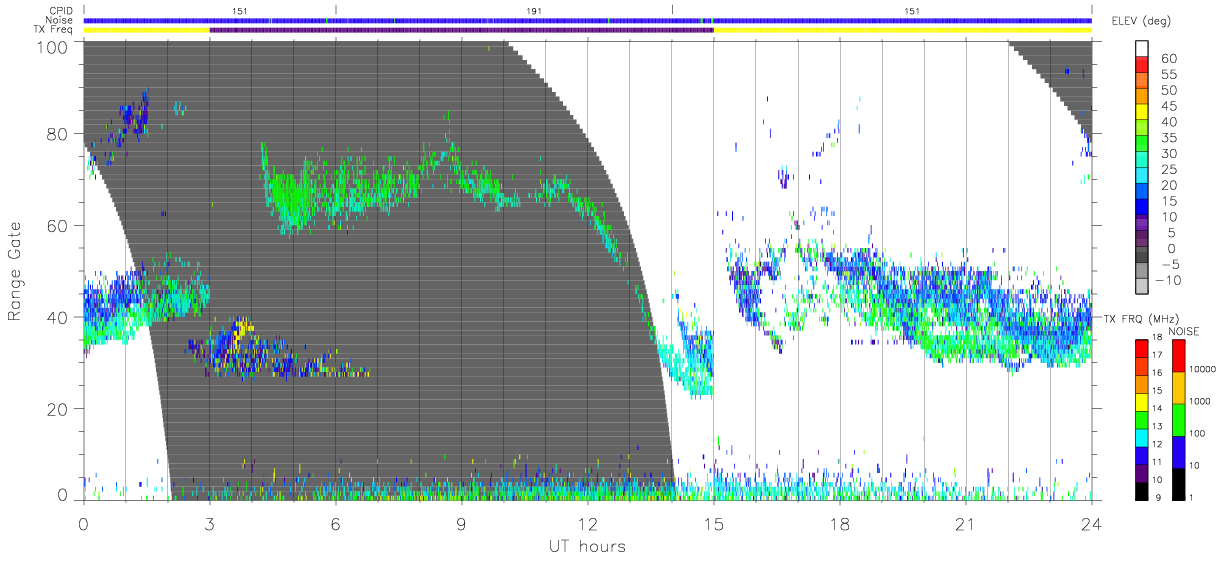Click the Noise row label at top
This screenshot has width=1228, height=567.
61,20
